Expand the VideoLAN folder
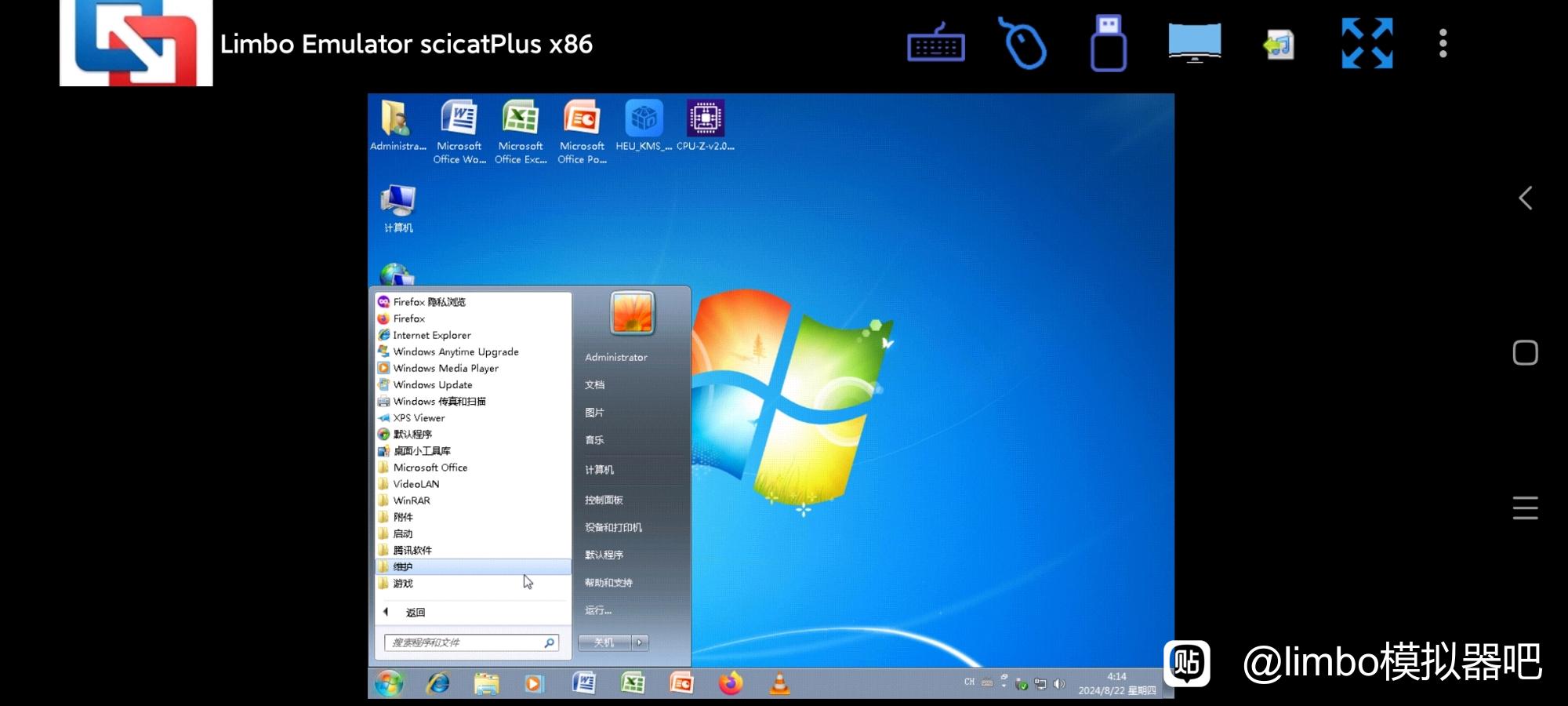 click(473, 484)
